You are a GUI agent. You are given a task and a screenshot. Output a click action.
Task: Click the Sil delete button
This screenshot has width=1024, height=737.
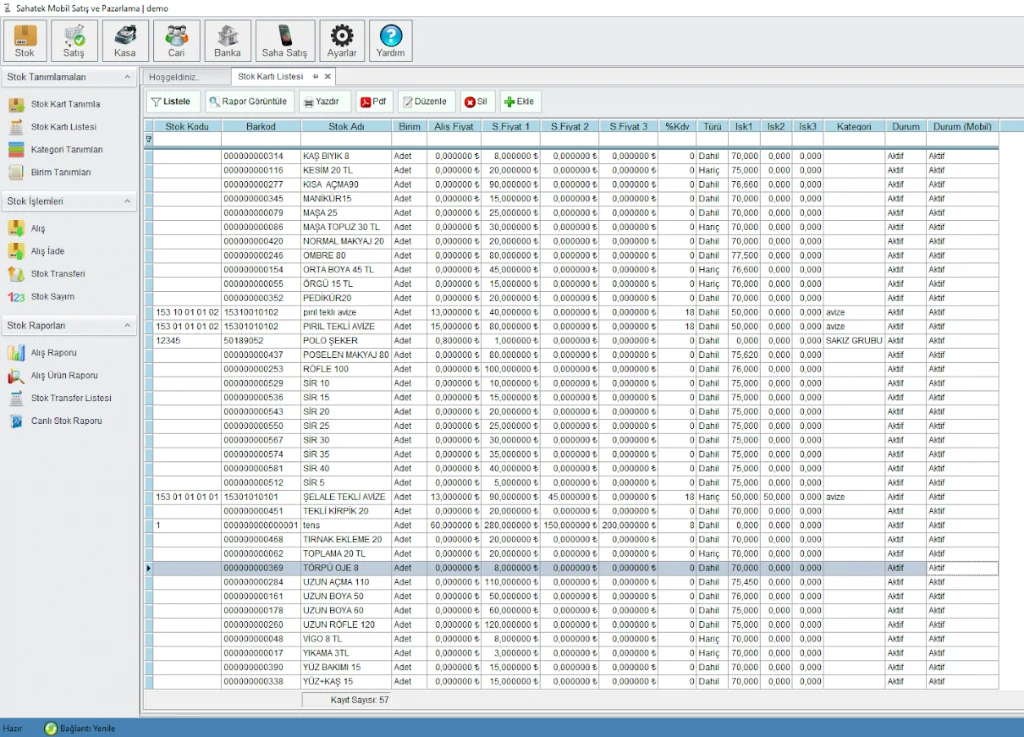[476, 101]
